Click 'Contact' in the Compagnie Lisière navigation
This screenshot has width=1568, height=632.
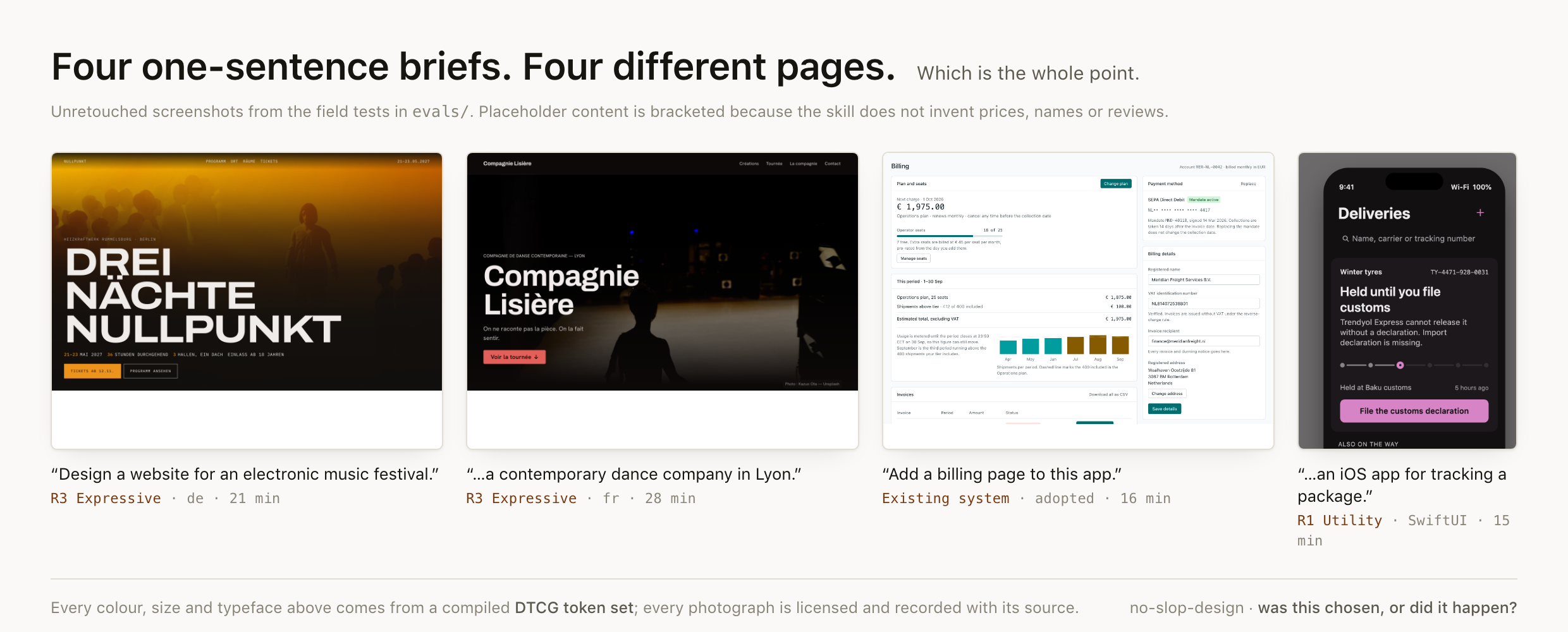click(x=832, y=164)
